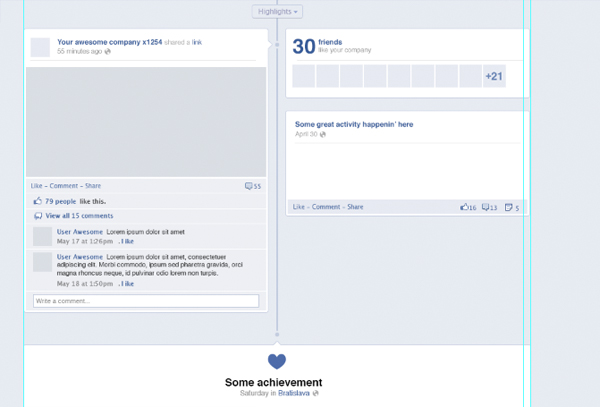600x407 pixels.
Task: Like the May 18 at 1:50pm comment
Action: [x=127, y=284]
